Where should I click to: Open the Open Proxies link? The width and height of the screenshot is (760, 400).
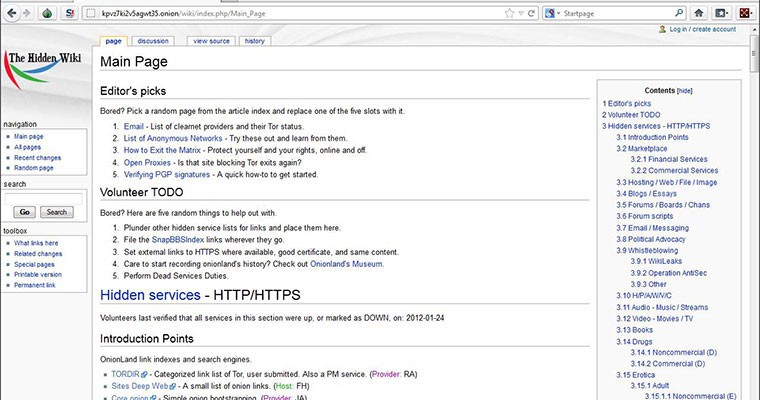[x=147, y=163]
